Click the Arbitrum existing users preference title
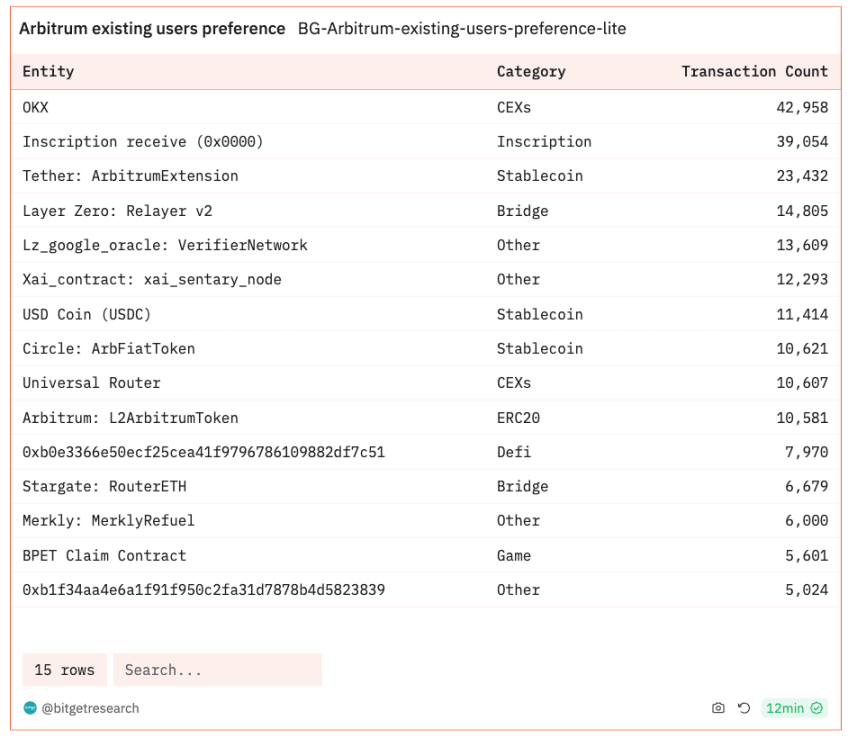Image resolution: width=848 pixels, height=738 pixels. pyautogui.click(x=153, y=29)
